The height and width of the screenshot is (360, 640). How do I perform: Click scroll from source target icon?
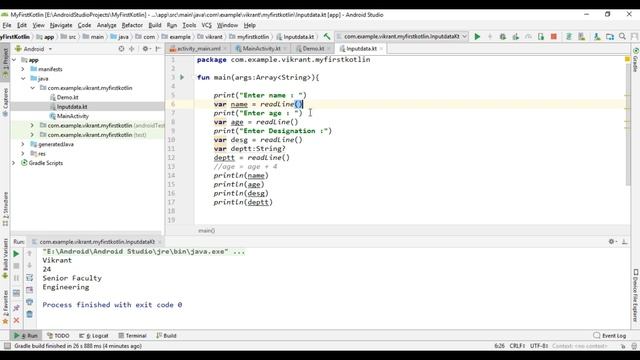(121, 49)
